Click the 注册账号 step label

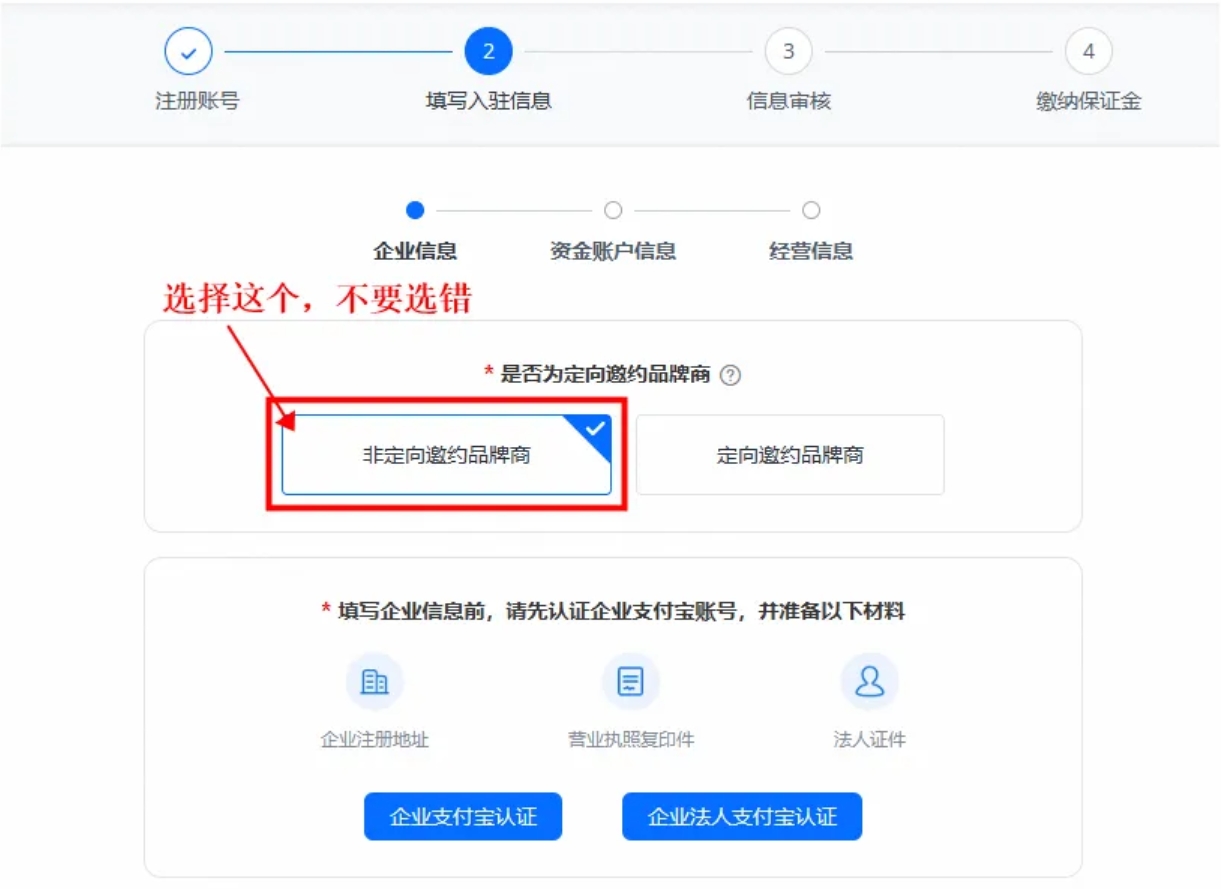pyautogui.click(x=197, y=101)
